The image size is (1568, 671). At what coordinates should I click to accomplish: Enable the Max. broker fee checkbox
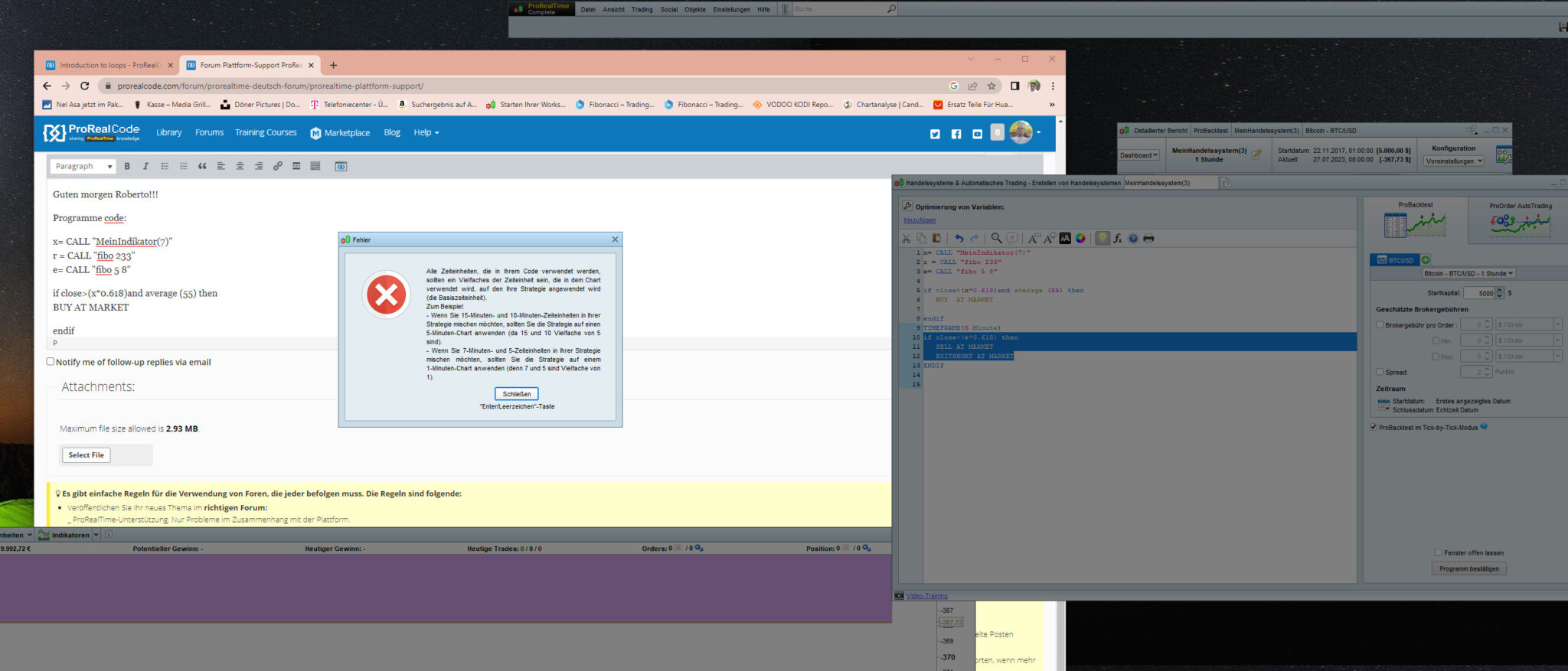pyautogui.click(x=1436, y=357)
